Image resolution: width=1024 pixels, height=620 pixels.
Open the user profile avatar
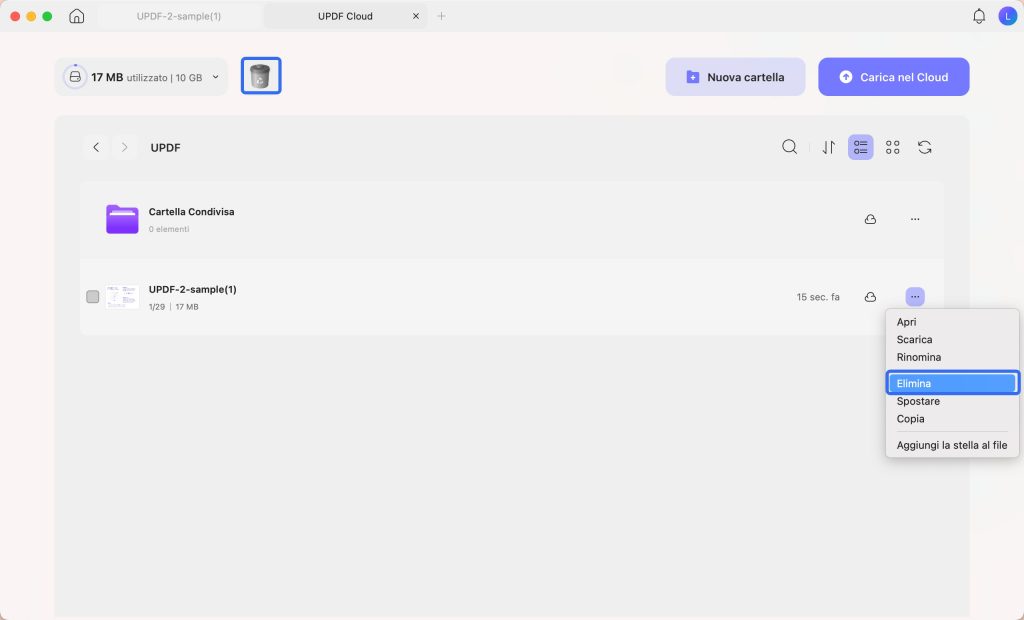tap(1007, 16)
